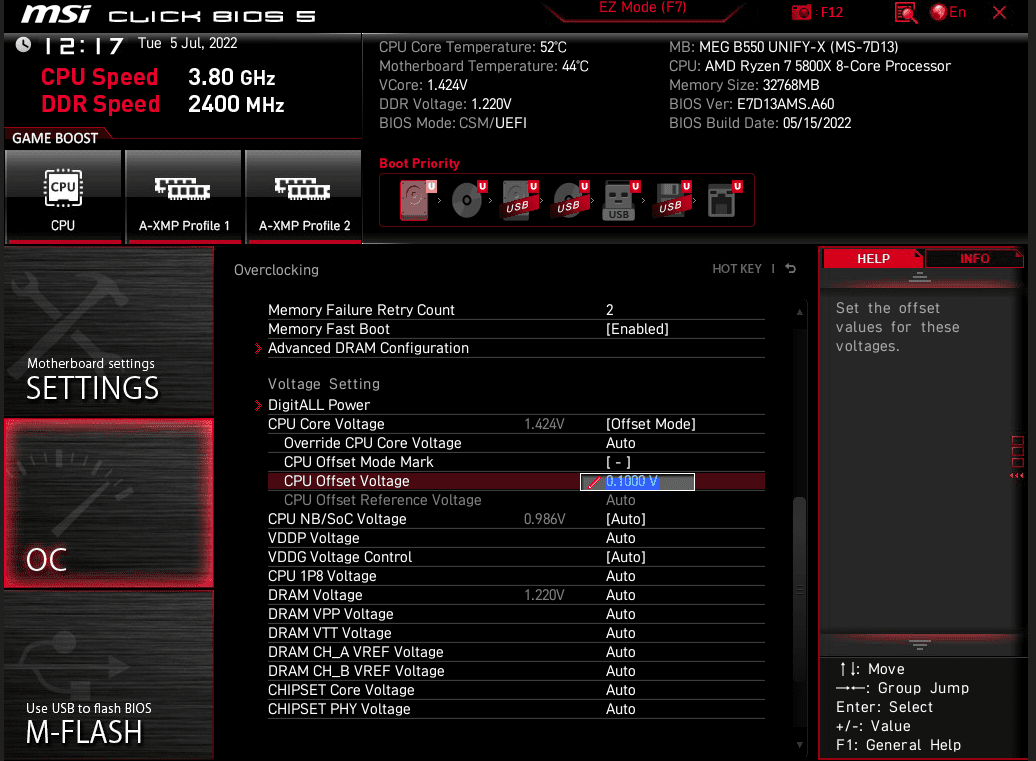This screenshot has width=1036, height=761.
Task: Select the network boot priority device
Action: (723, 200)
